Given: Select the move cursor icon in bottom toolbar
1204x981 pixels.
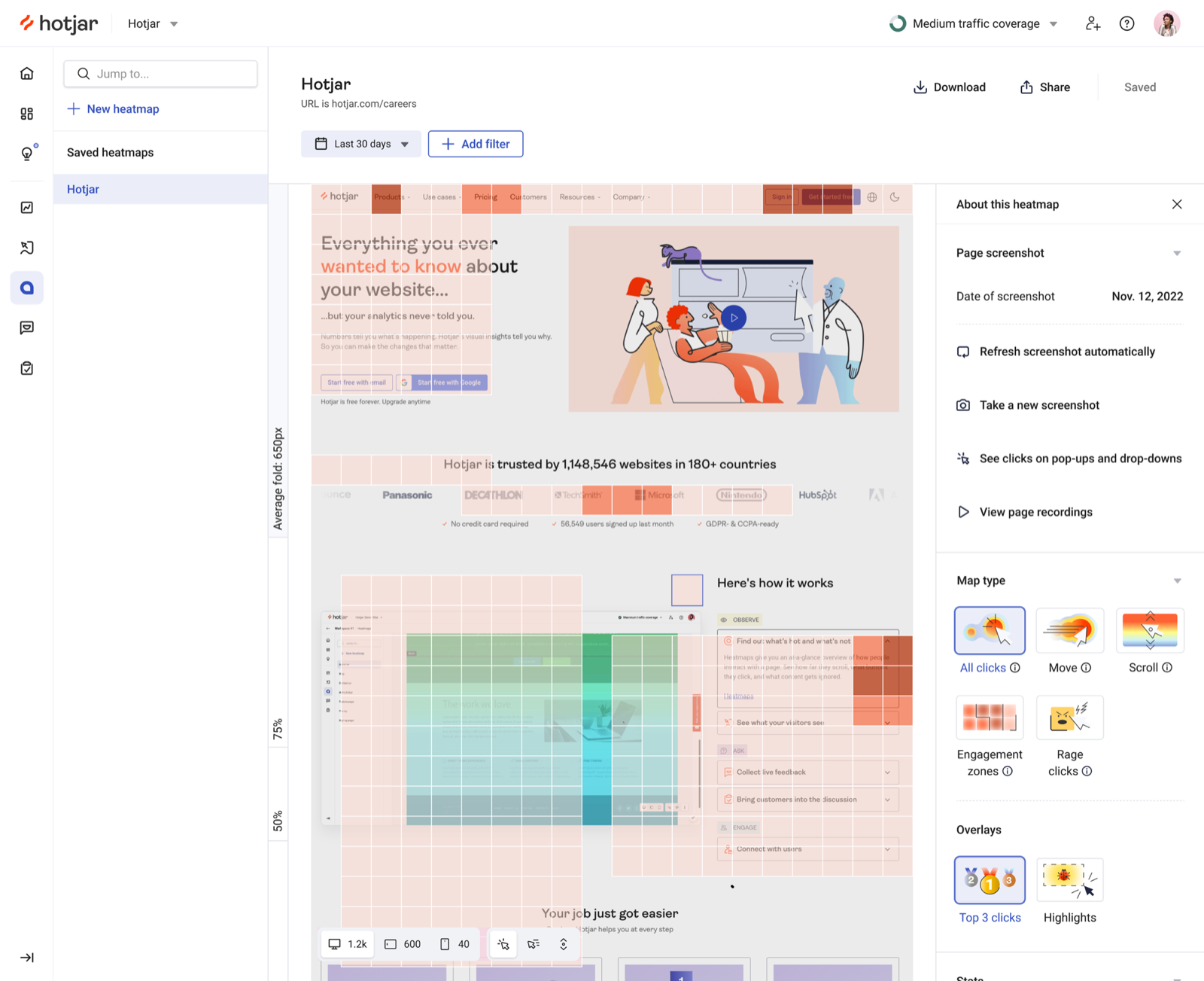Looking at the screenshot, I should point(534,944).
